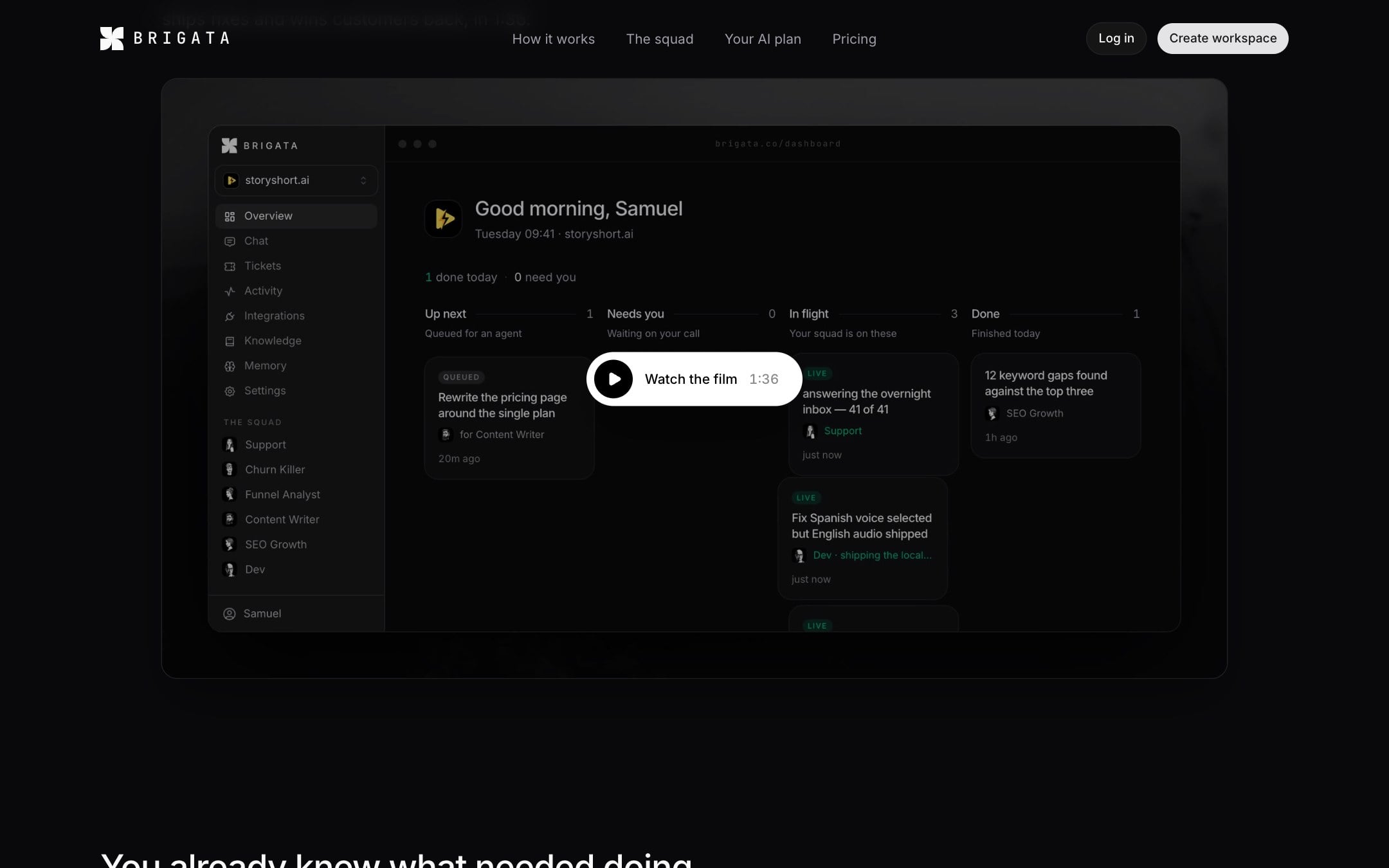Click the Settings gear icon in sidebar

pos(230,392)
